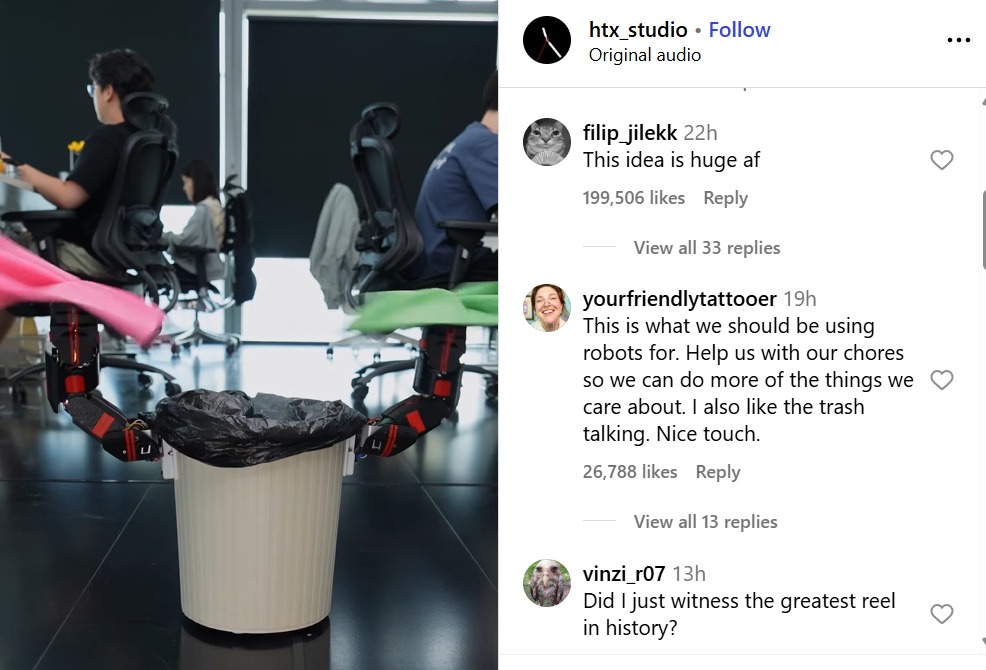Open vinzi_r07's avatar image
Image resolution: width=986 pixels, height=670 pixels.
click(546, 583)
